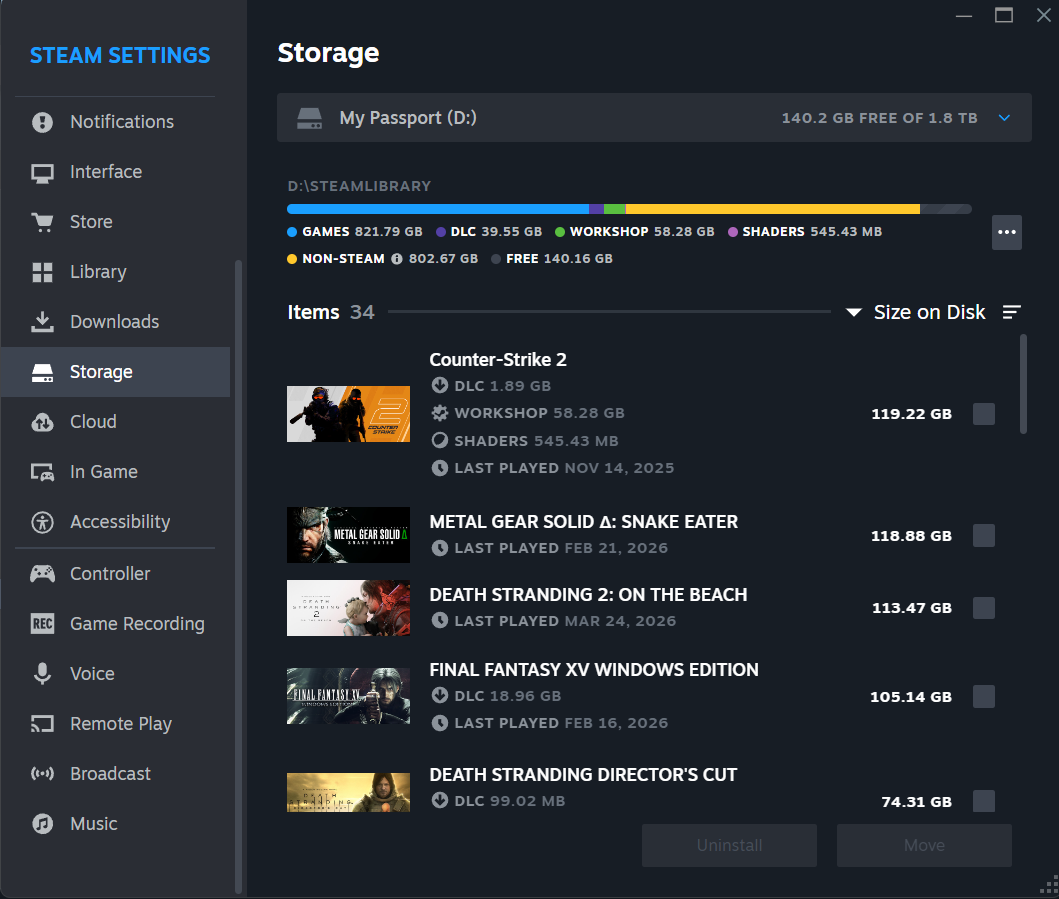This screenshot has width=1059, height=899.
Task: Click the Non-Steam info icon
Action: tap(397, 259)
